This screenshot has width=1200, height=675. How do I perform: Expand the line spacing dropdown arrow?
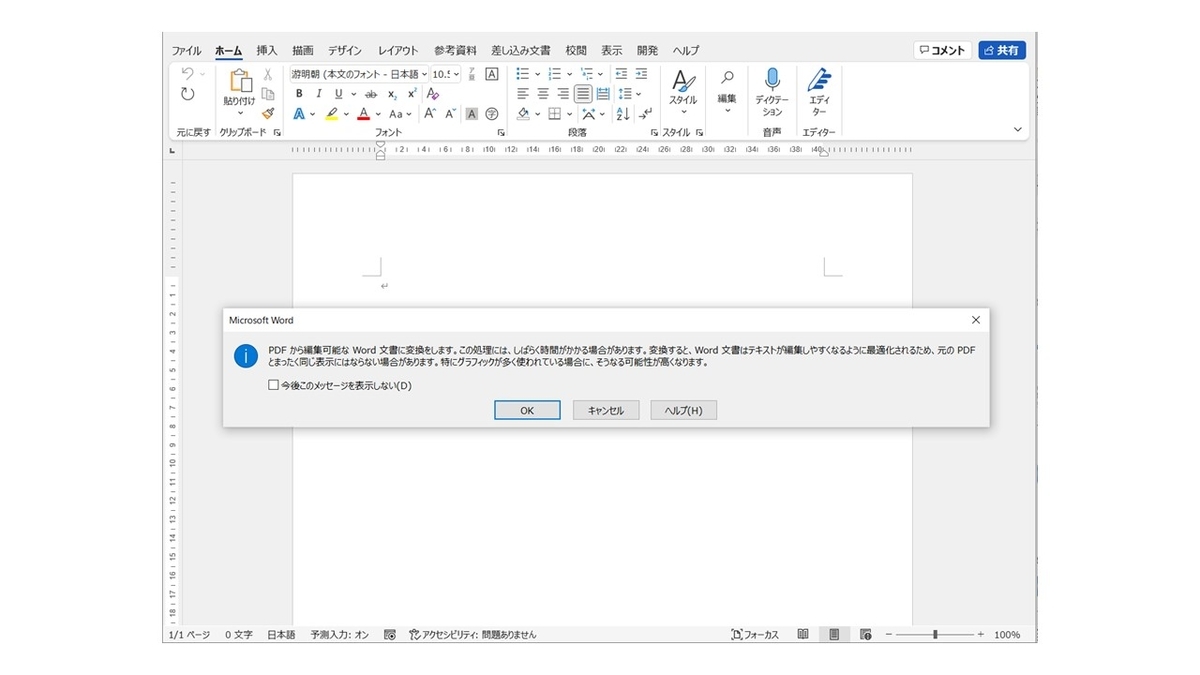(639, 94)
